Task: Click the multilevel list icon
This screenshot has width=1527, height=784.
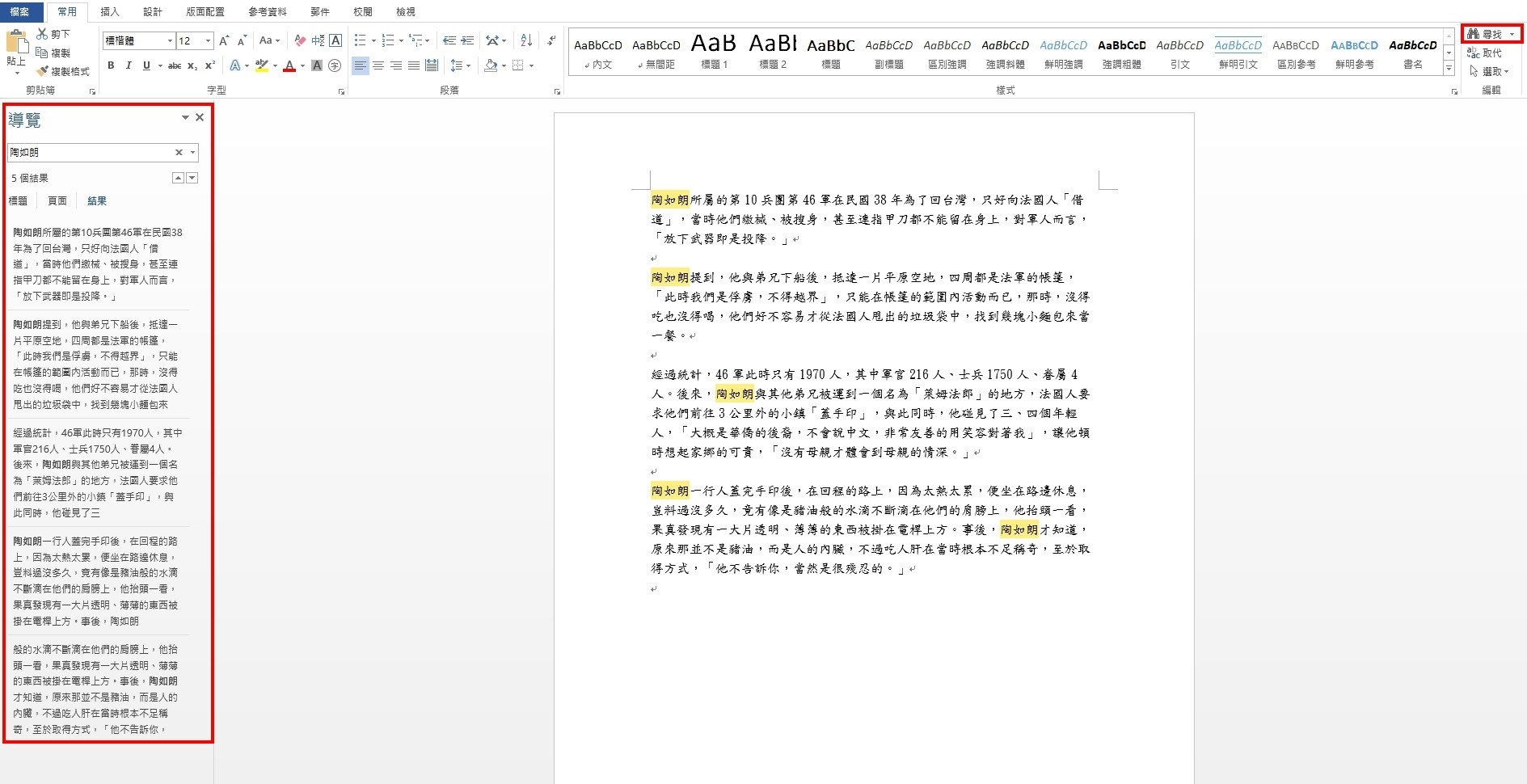Action: click(415, 40)
